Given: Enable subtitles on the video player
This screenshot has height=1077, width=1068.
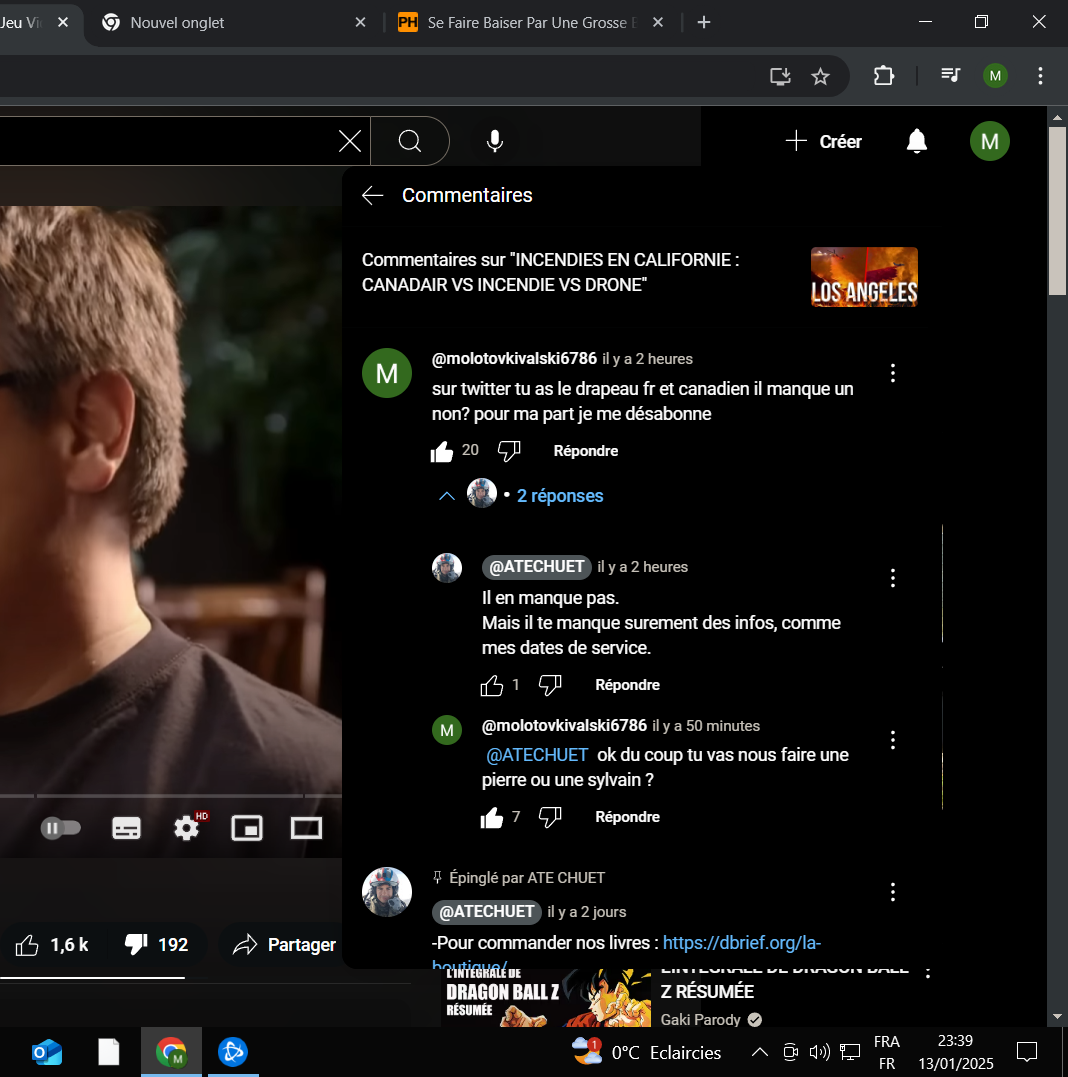Looking at the screenshot, I should point(126,828).
